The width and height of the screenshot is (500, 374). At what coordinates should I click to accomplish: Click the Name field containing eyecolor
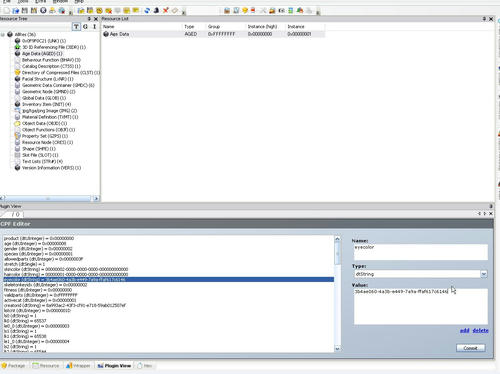(x=421, y=252)
